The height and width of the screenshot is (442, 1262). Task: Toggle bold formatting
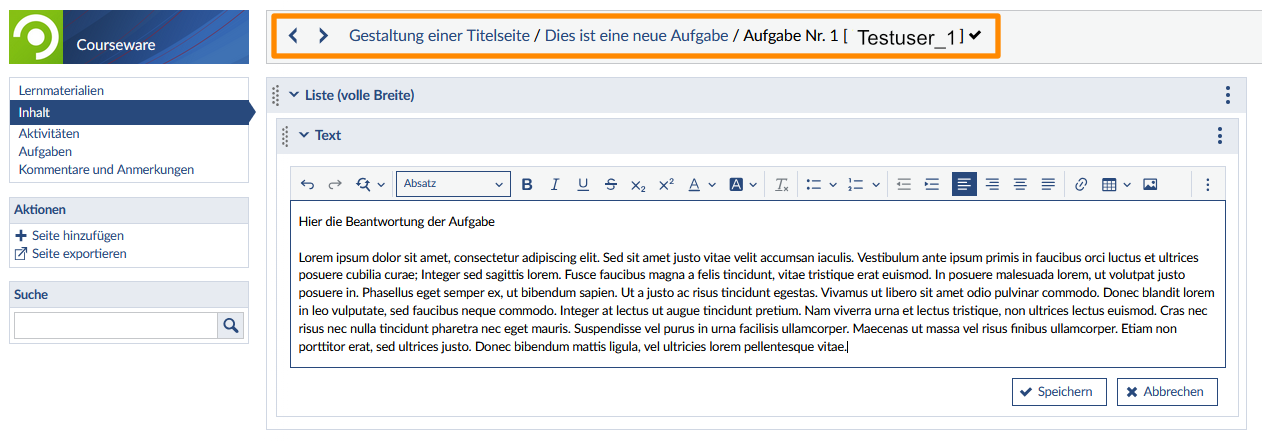527,185
